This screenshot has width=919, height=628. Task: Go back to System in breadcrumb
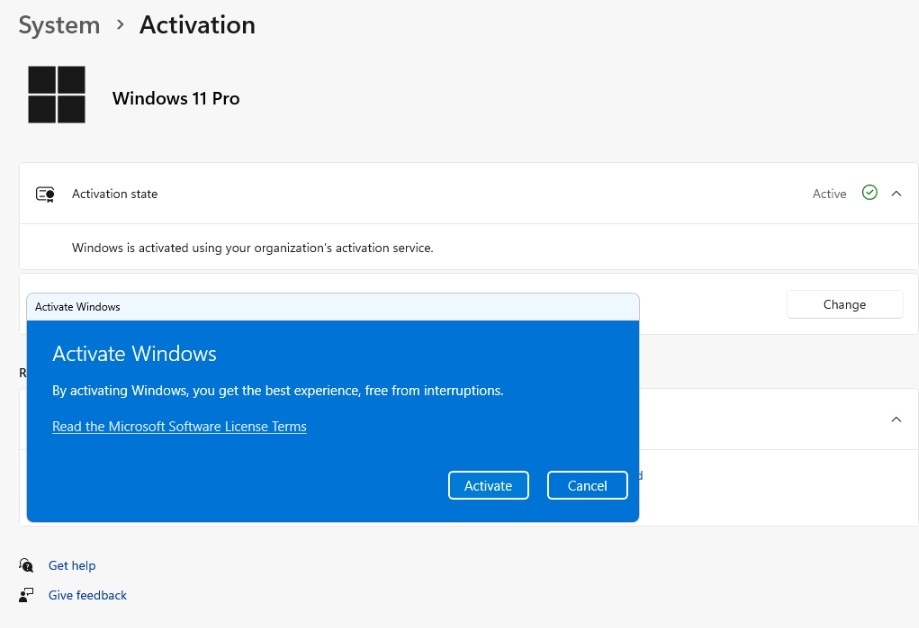coord(59,25)
